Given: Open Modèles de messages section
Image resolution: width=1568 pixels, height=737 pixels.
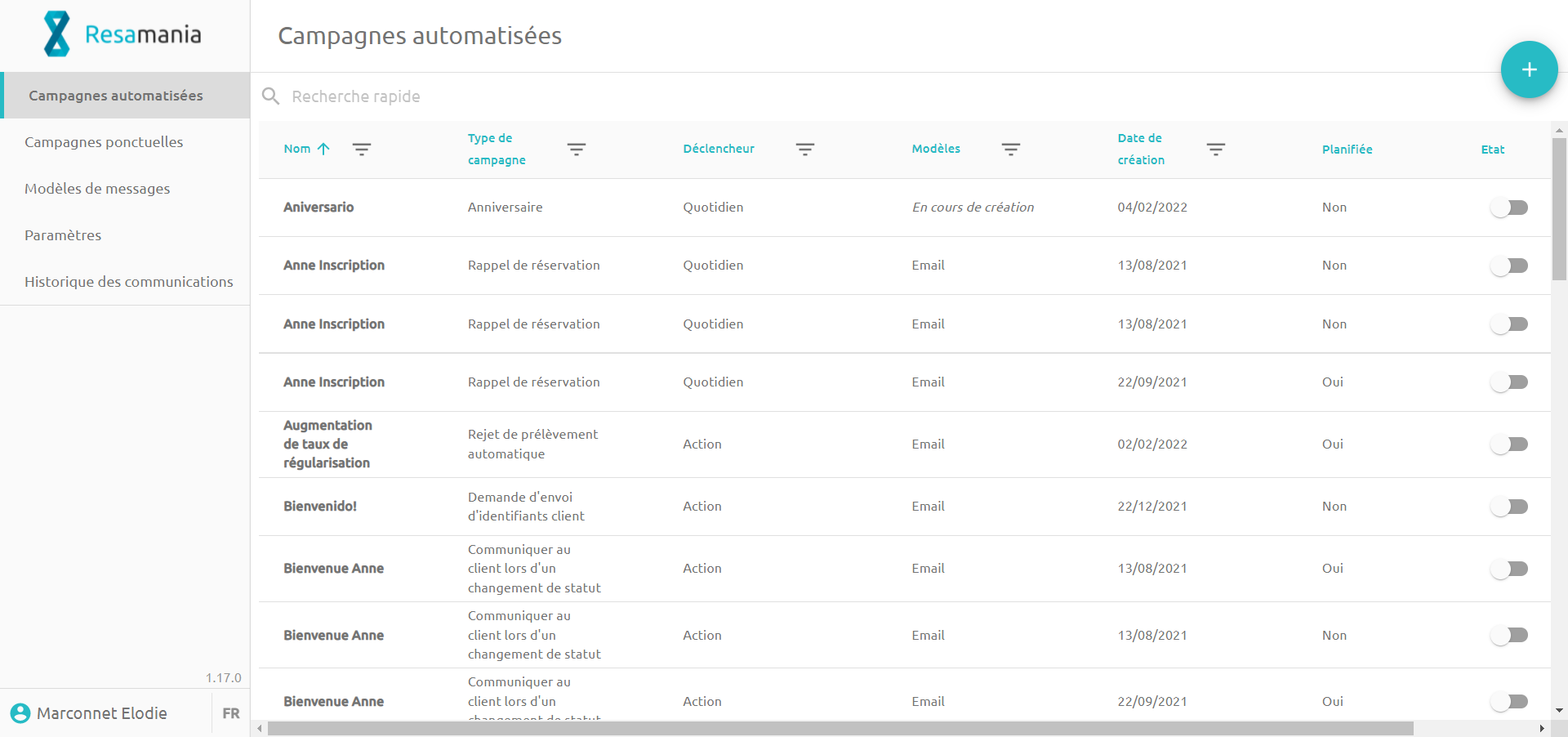Looking at the screenshot, I should (97, 189).
